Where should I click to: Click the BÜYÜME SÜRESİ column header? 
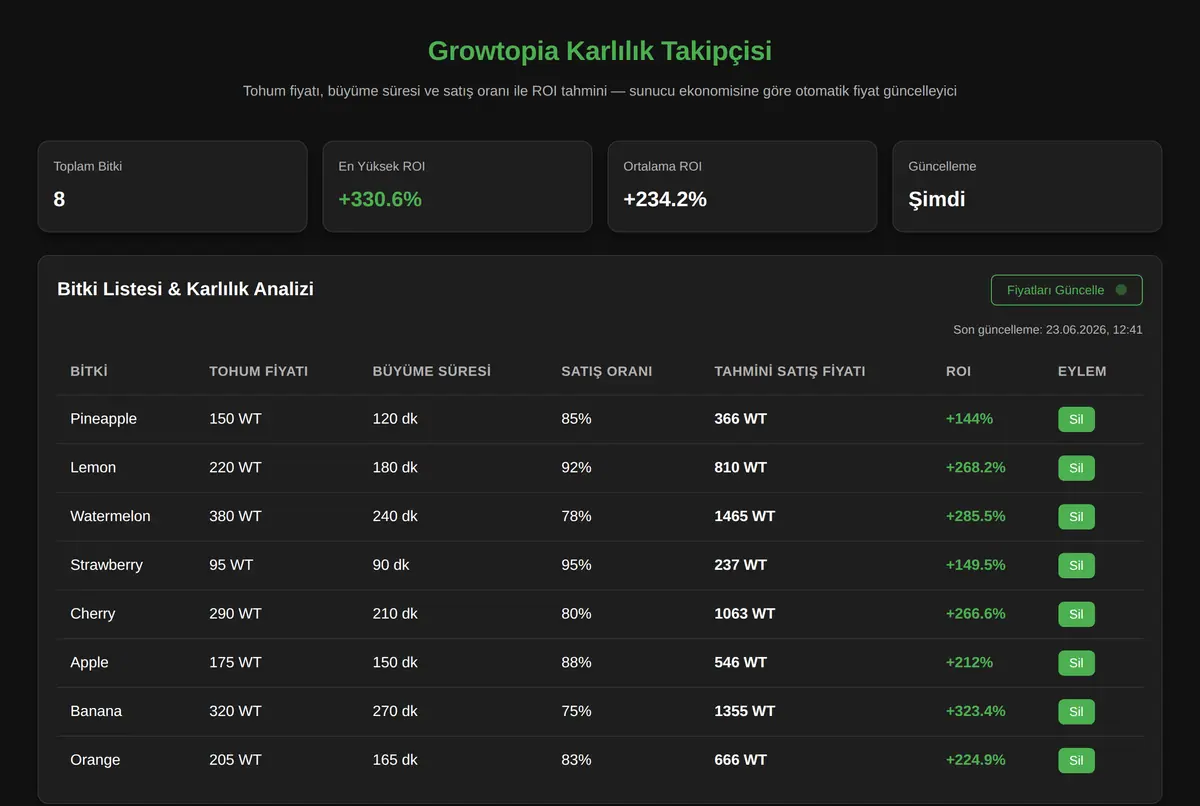pos(432,371)
